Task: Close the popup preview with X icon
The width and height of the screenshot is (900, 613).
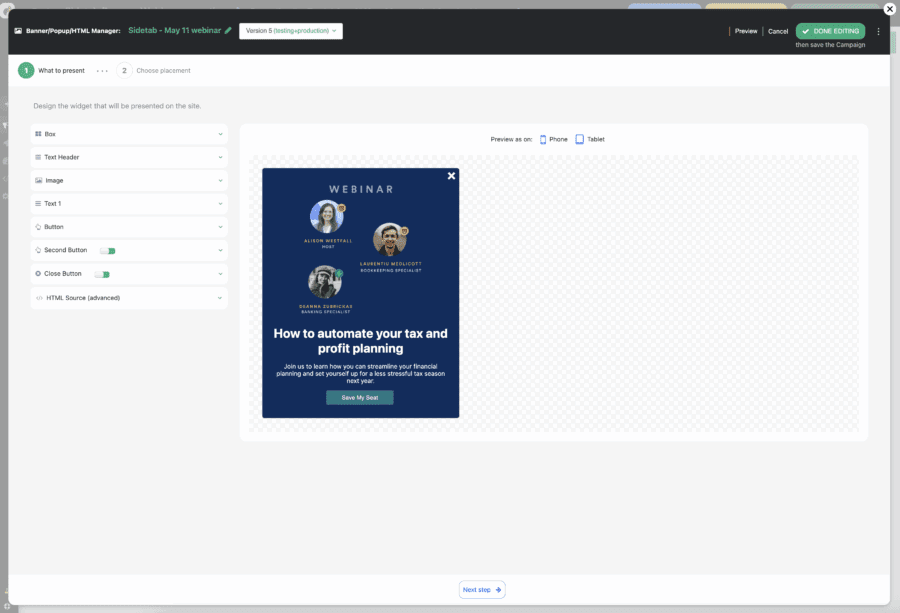Action: click(x=451, y=176)
